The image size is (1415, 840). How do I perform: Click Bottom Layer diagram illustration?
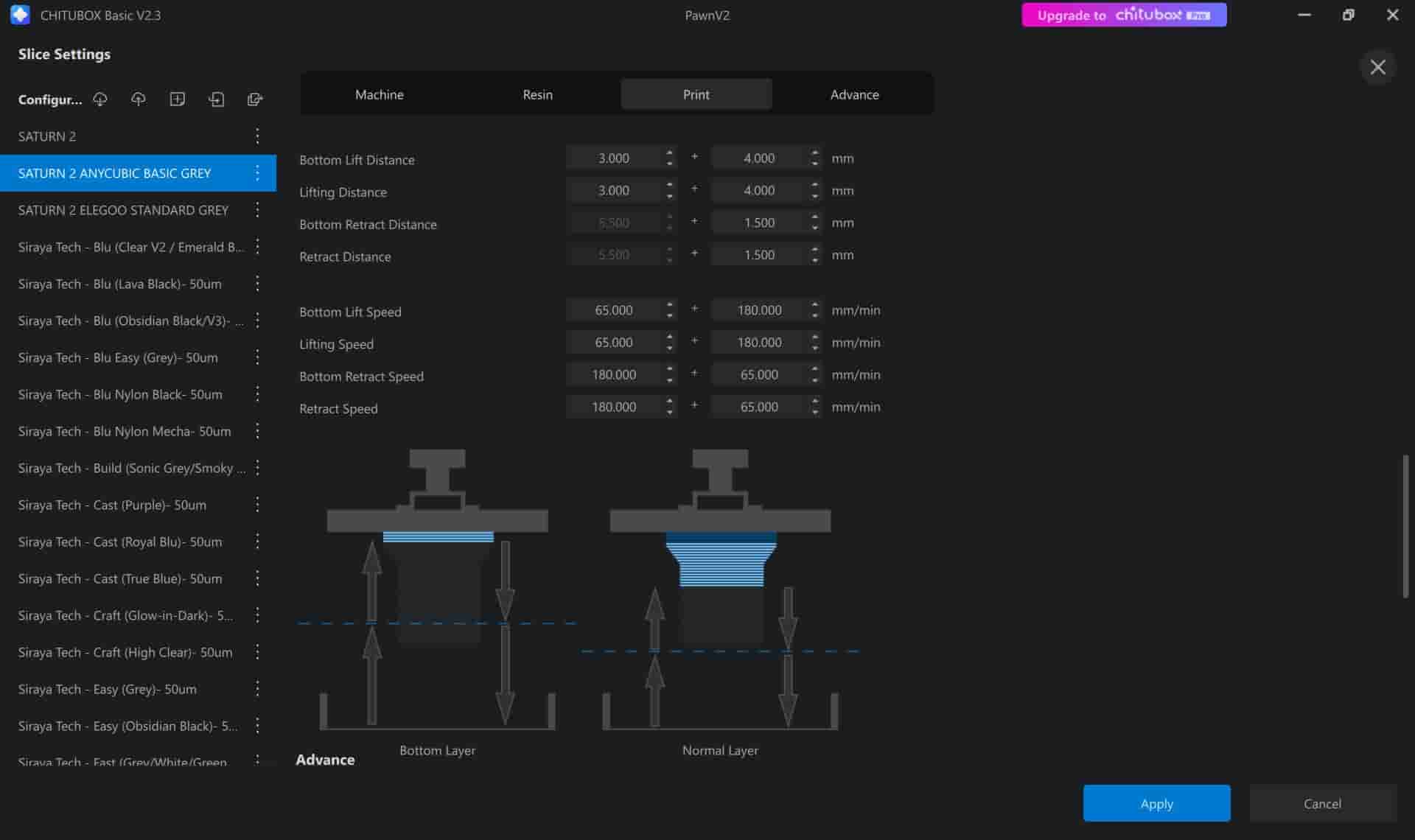(x=438, y=589)
